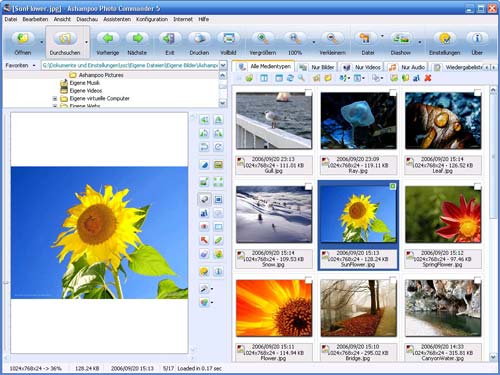Zoom in with the Vergrößern icon
The image size is (500, 375).
(x=263, y=39)
